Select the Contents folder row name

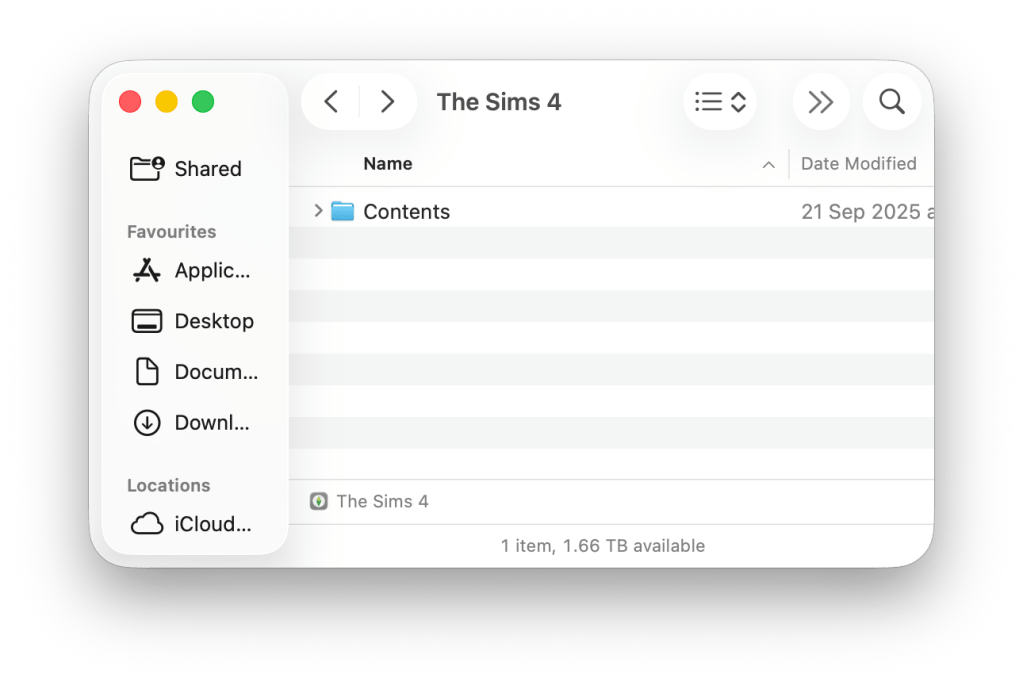pyautogui.click(x=406, y=212)
